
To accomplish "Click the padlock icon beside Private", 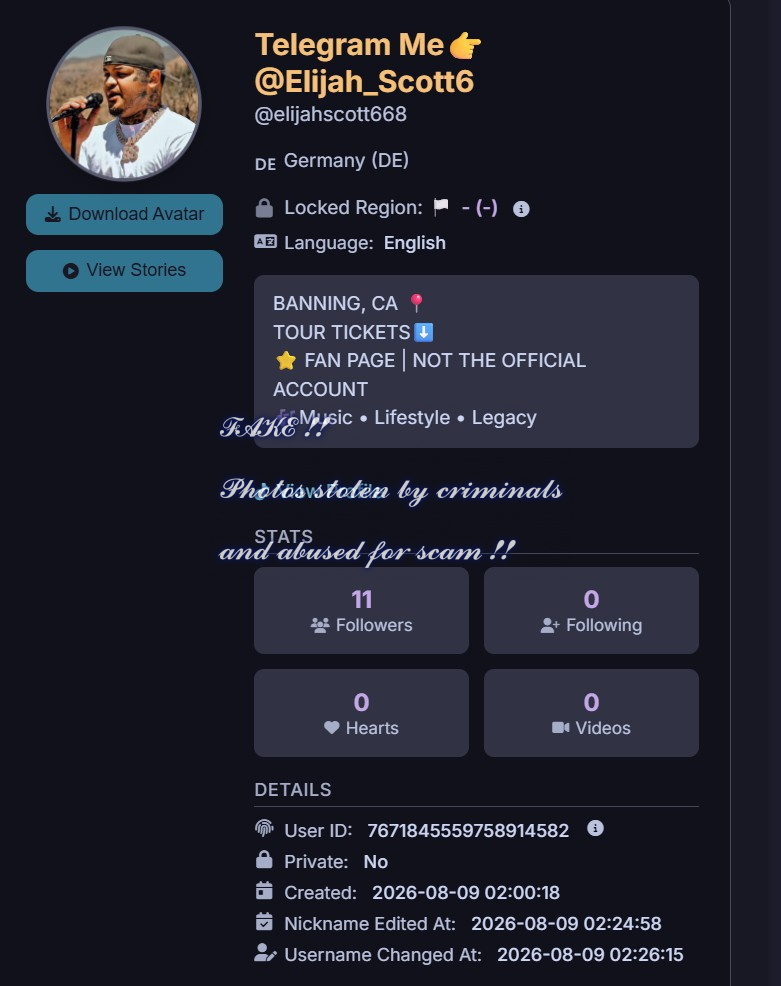I will 264,860.
